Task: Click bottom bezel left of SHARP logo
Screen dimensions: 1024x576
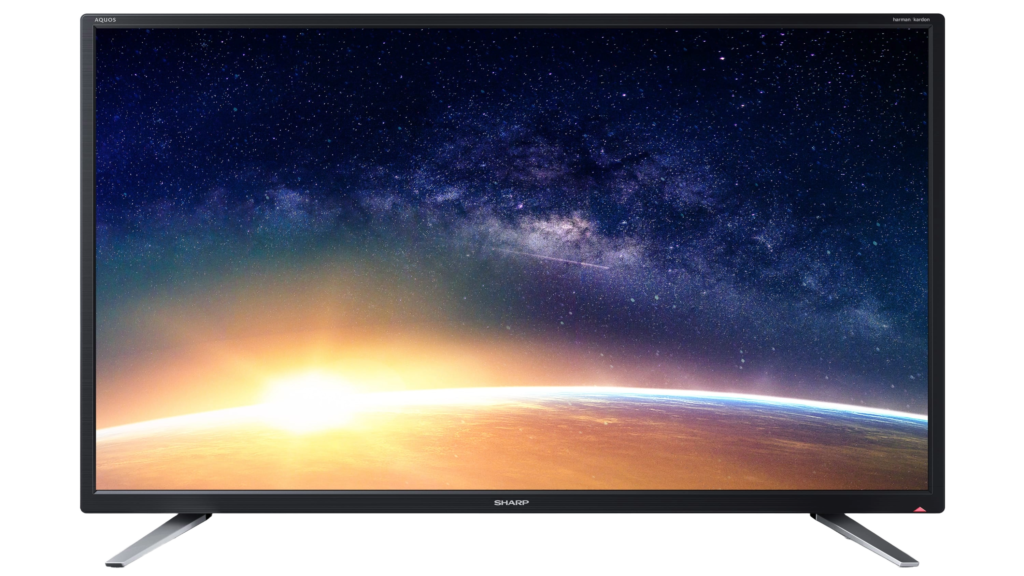Action: pyautogui.click(x=300, y=501)
